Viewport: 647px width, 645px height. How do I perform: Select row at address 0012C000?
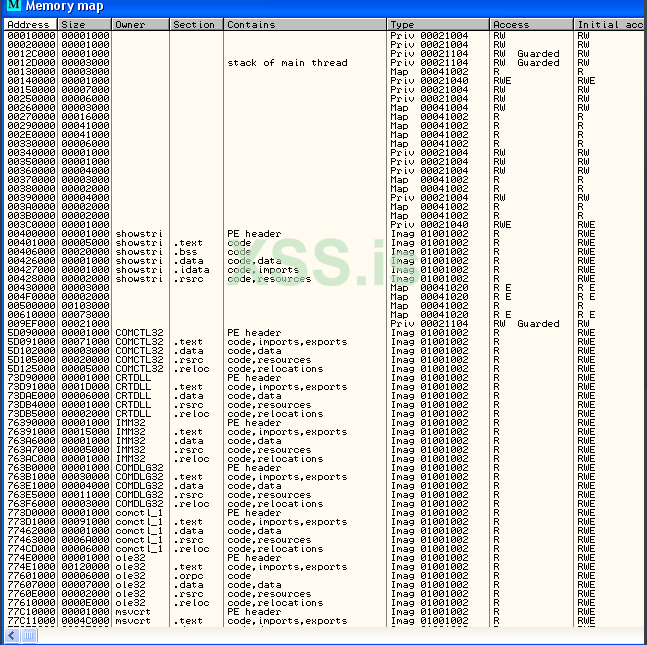[x=324, y=54]
